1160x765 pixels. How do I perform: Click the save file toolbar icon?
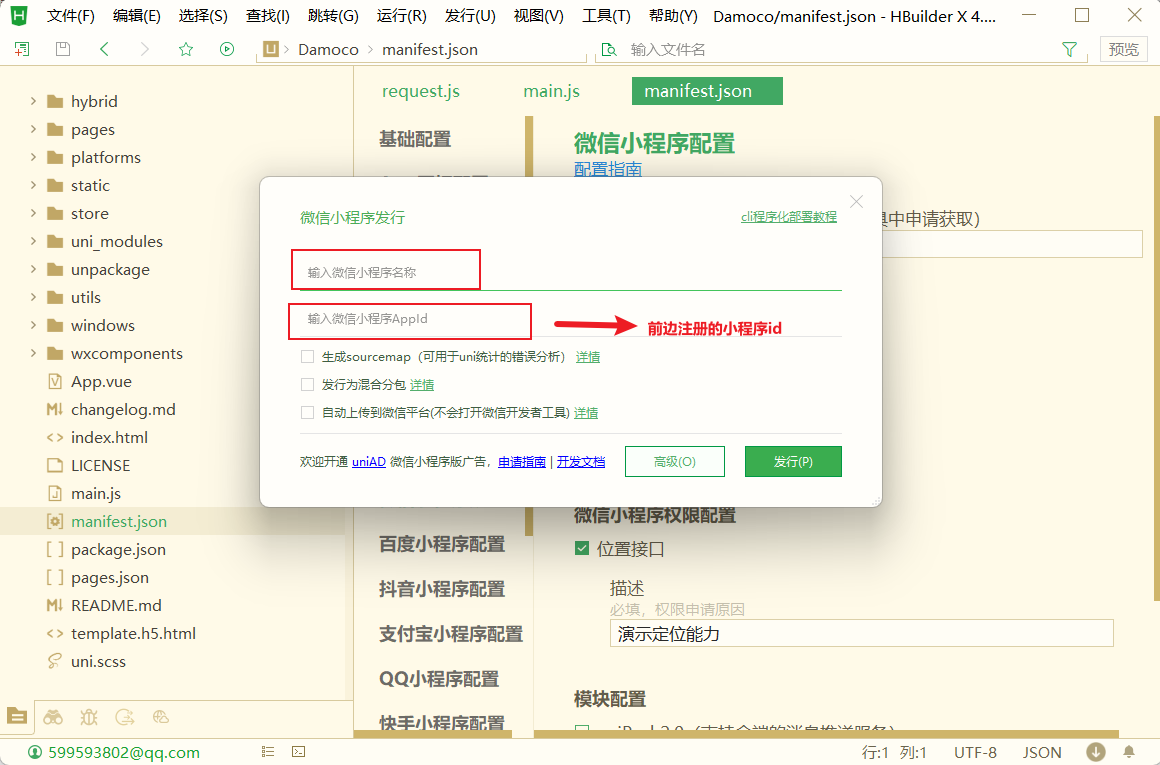(63, 50)
